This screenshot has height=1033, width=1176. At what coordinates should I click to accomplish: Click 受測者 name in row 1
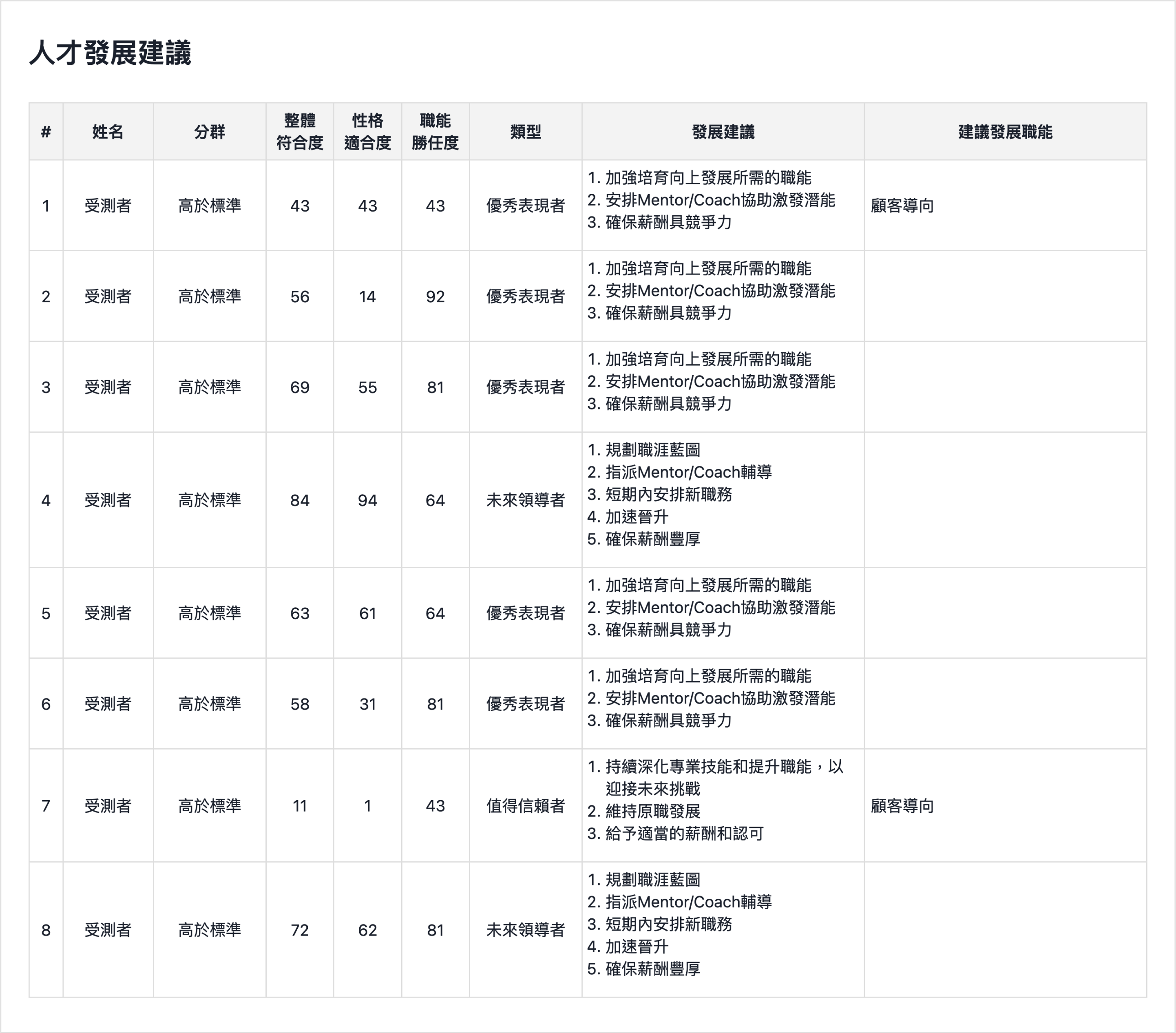pos(108,206)
